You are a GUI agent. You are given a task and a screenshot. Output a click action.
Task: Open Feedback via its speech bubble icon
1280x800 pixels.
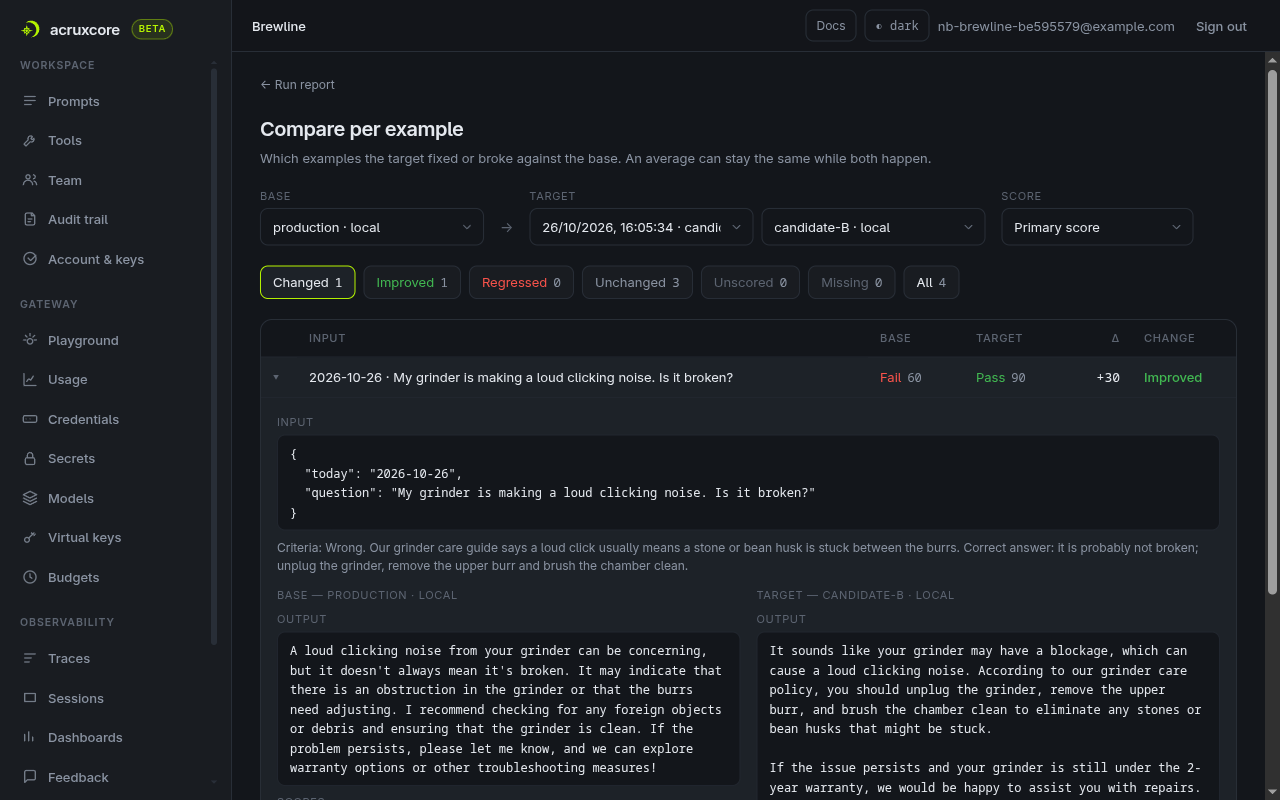coord(30,777)
